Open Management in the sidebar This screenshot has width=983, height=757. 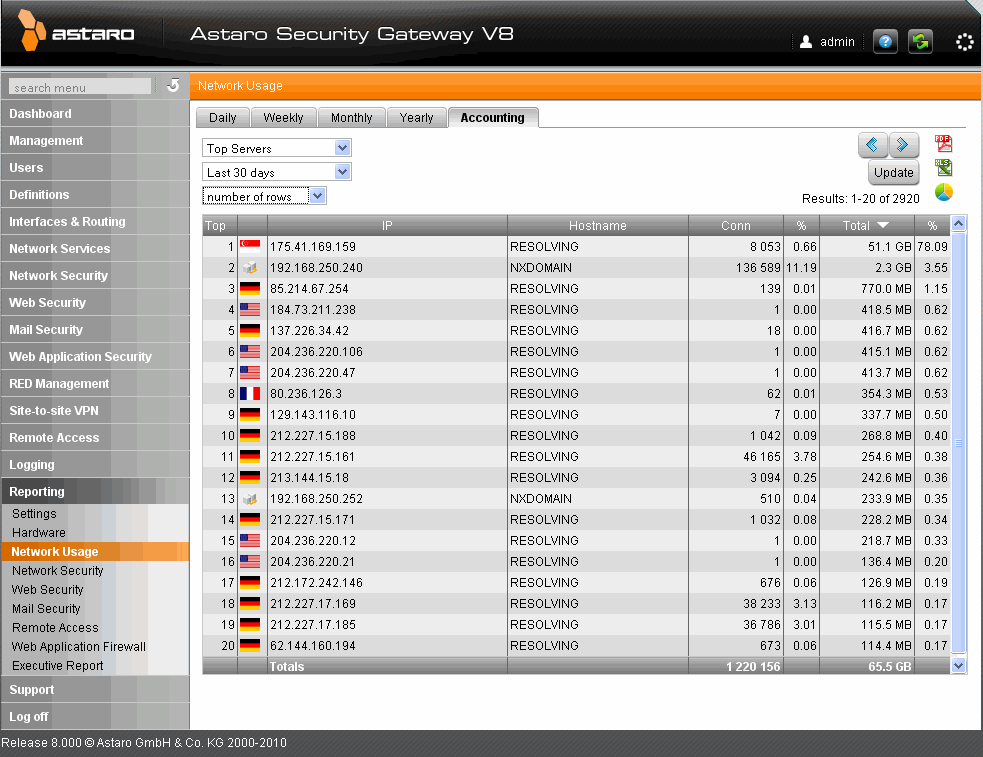pyautogui.click(x=95, y=141)
